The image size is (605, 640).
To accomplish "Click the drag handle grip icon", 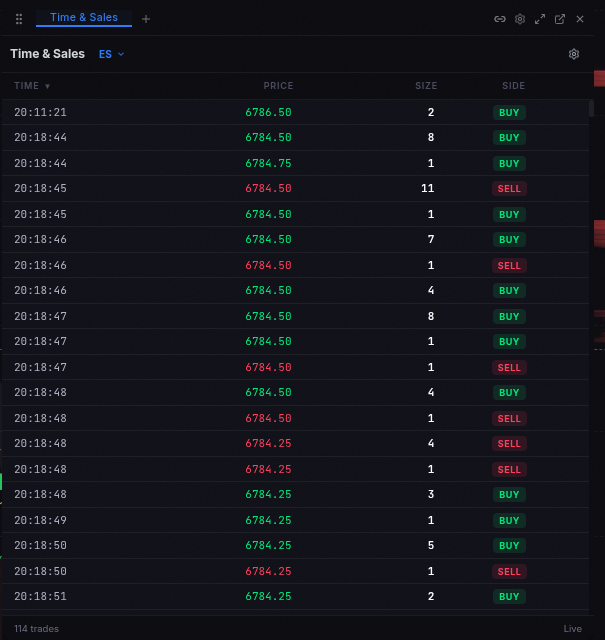I will pyautogui.click(x=19, y=19).
